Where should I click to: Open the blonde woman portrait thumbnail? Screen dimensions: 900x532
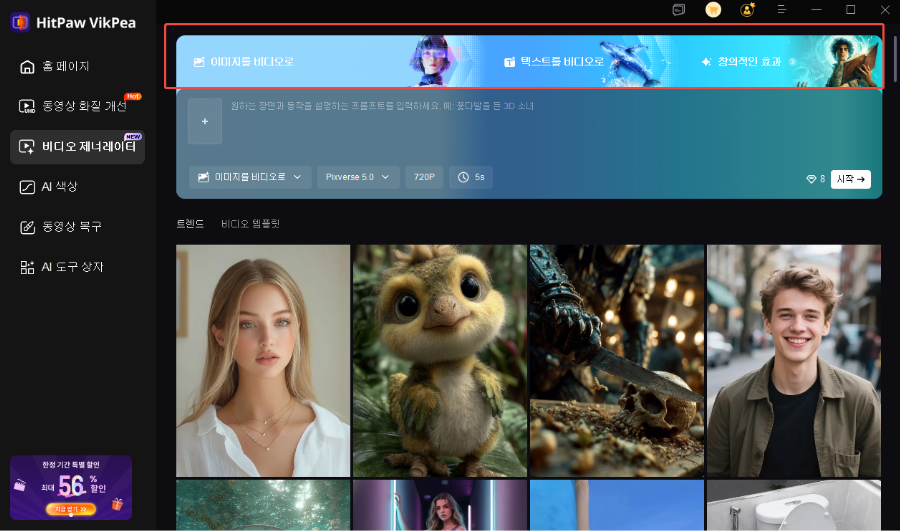point(263,360)
